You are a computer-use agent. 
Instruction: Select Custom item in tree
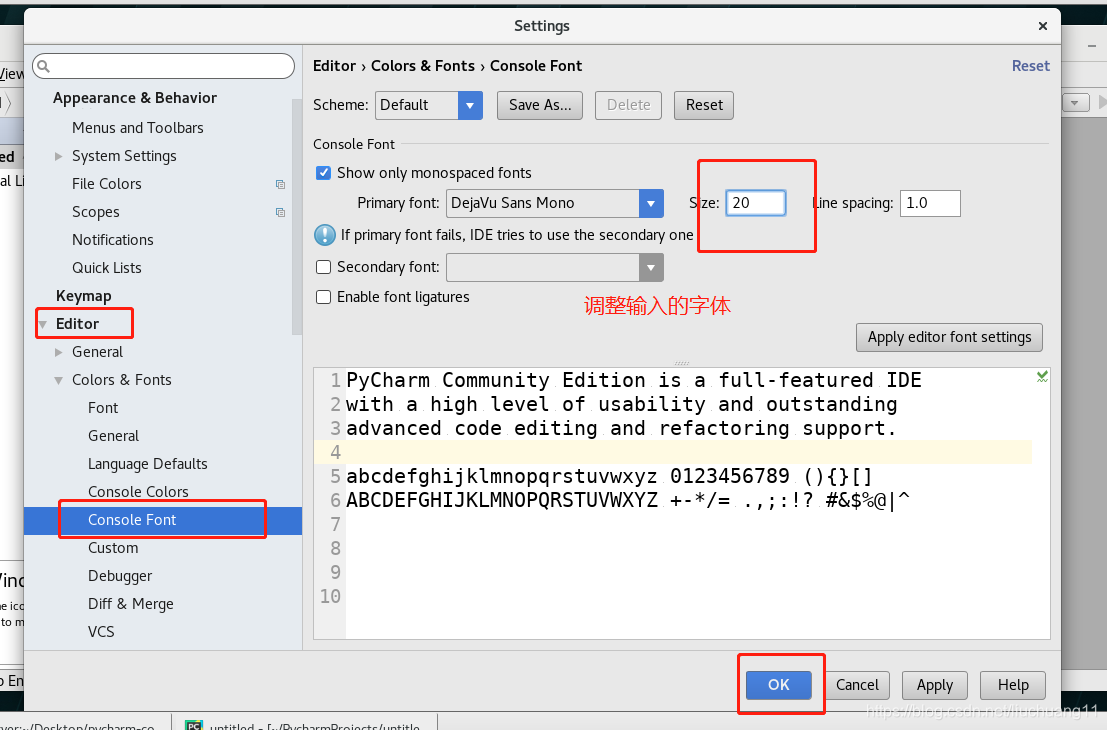click(x=113, y=549)
